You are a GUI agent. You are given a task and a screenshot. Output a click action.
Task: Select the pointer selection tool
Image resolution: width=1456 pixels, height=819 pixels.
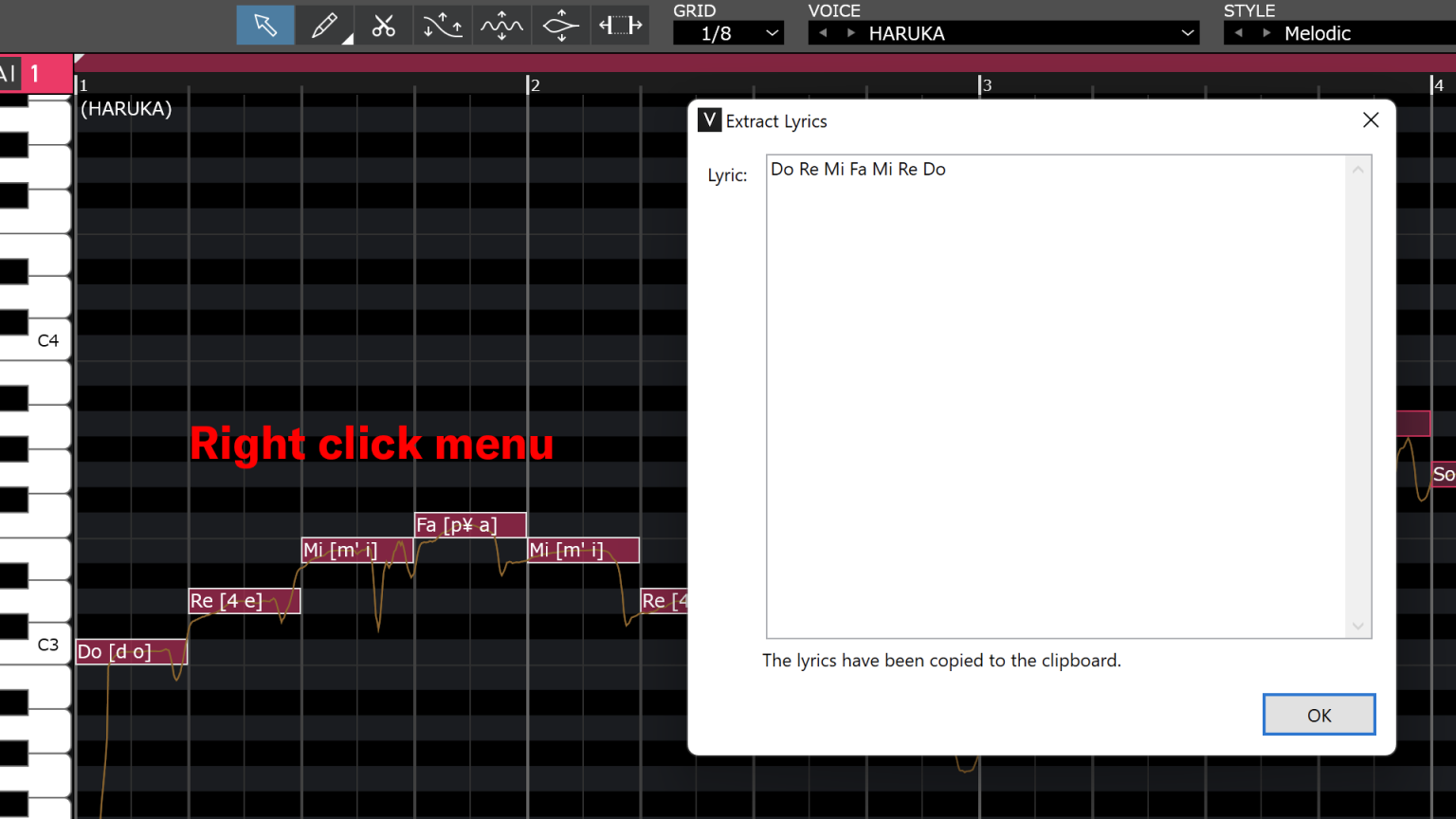tap(264, 25)
